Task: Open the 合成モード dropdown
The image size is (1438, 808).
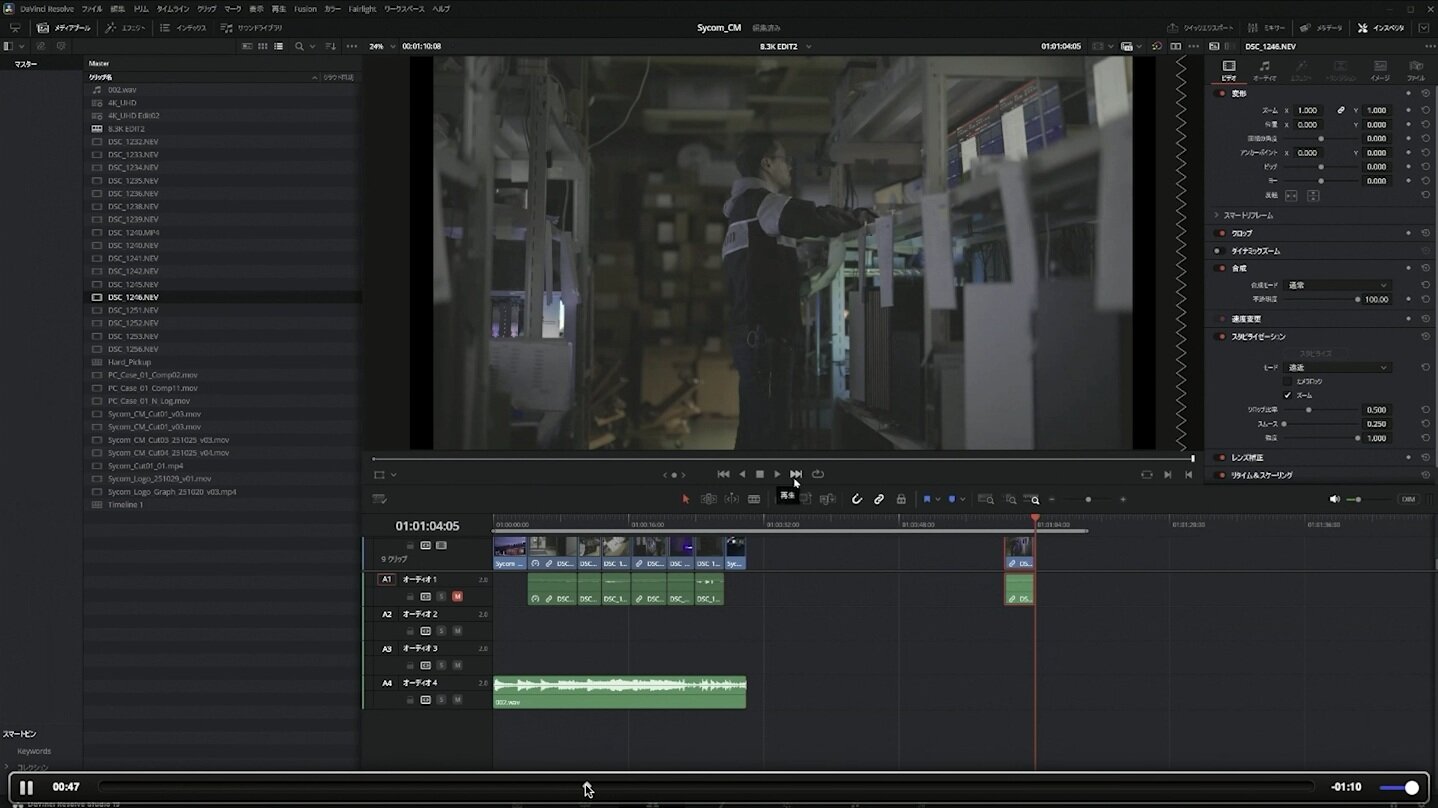Action: click(1337, 285)
